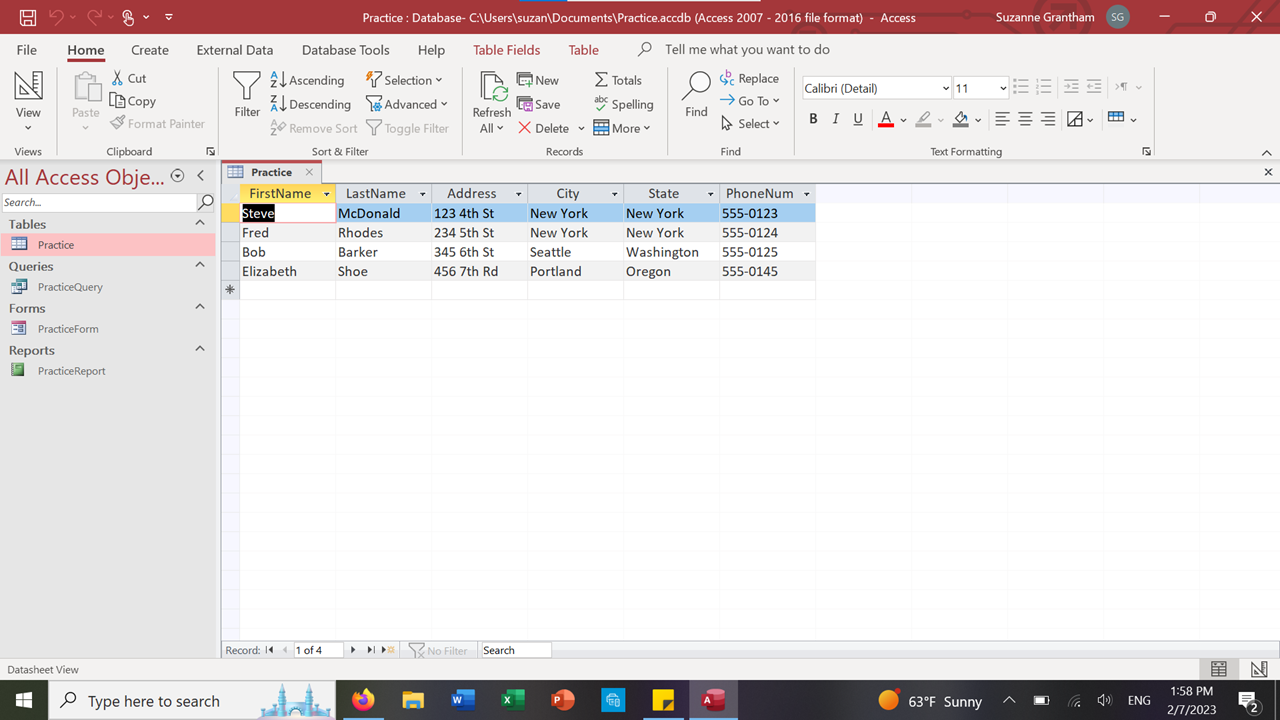This screenshot has height=720, width=1280.
Task: Open Excel from the taskbar
Action: pyautogui.click(x=513, y=700)
